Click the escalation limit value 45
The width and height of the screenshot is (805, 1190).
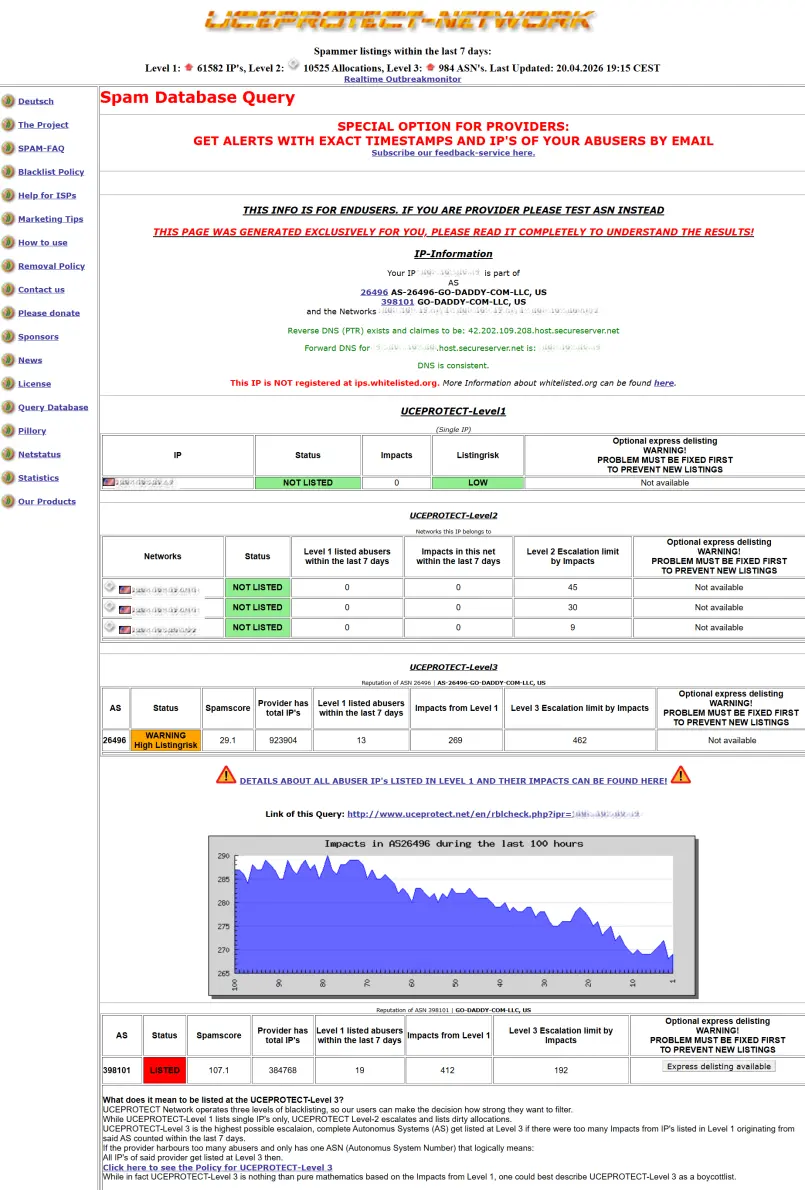[x=573, y=587]
